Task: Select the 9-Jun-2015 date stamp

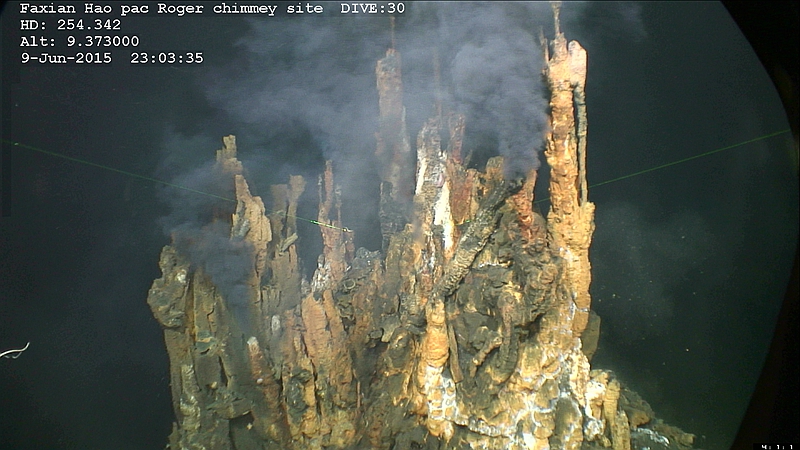Action: click(x=67, y=58)
